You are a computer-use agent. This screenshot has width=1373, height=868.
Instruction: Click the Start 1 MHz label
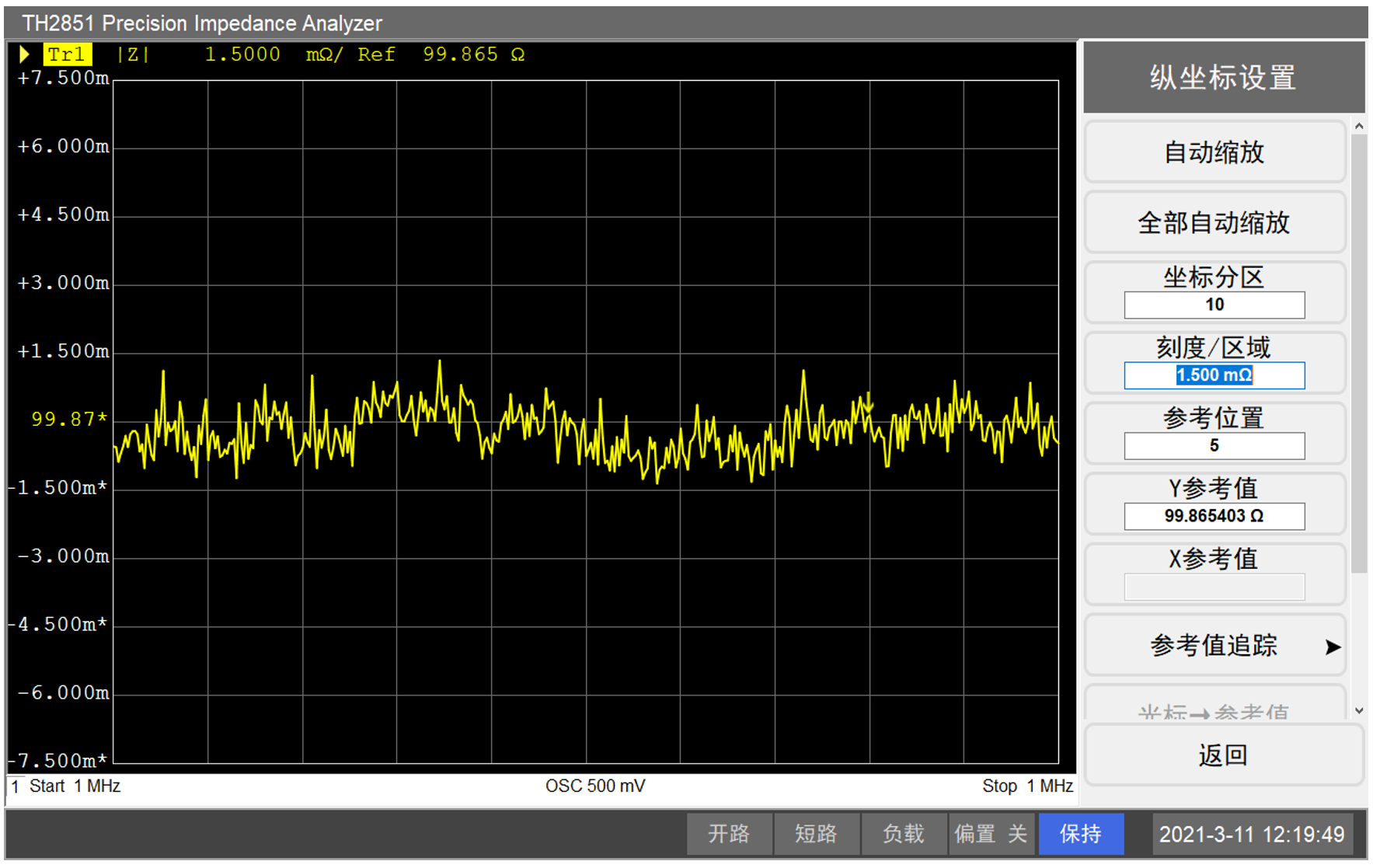(75, 786)
